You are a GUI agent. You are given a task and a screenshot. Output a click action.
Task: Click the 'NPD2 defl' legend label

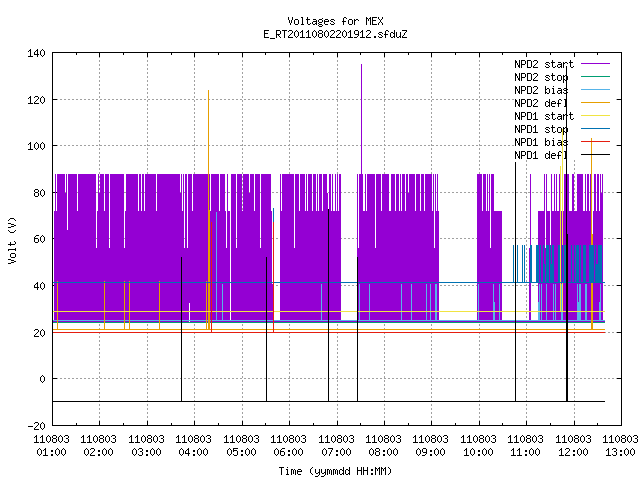pyautogui.click(x=541, y=103)
